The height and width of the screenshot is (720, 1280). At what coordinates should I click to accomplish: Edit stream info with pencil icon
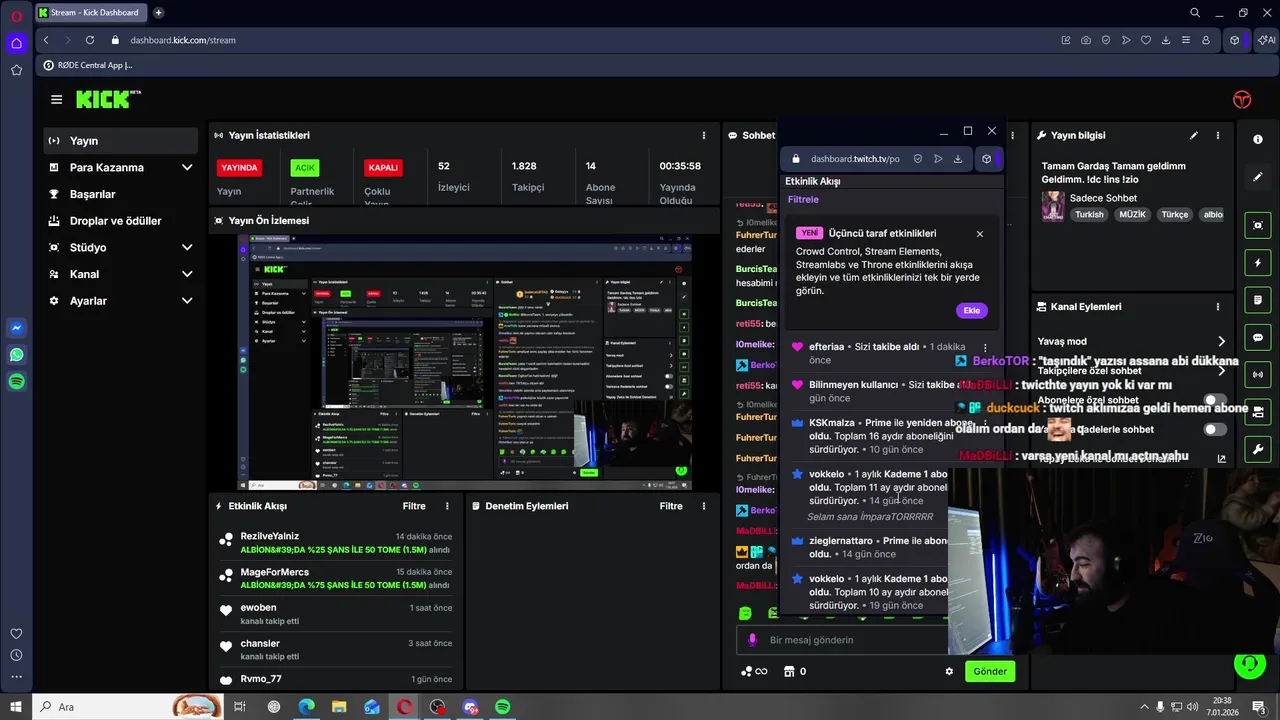1193,135
